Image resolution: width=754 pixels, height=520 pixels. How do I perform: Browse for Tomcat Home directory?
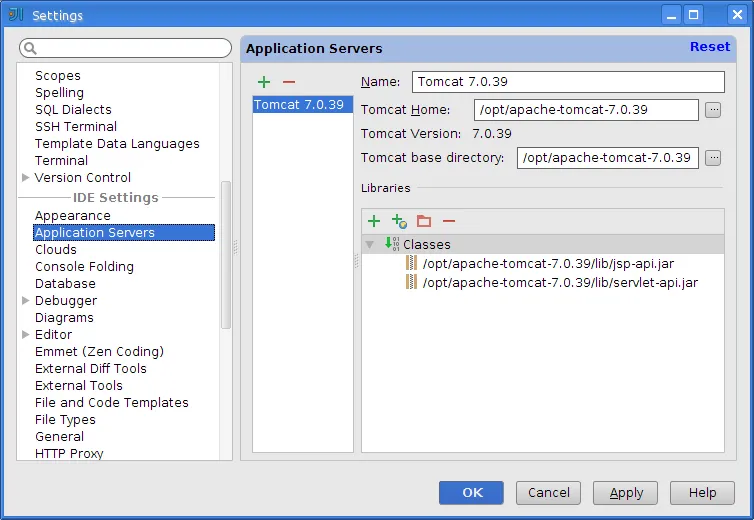point(713,110)
